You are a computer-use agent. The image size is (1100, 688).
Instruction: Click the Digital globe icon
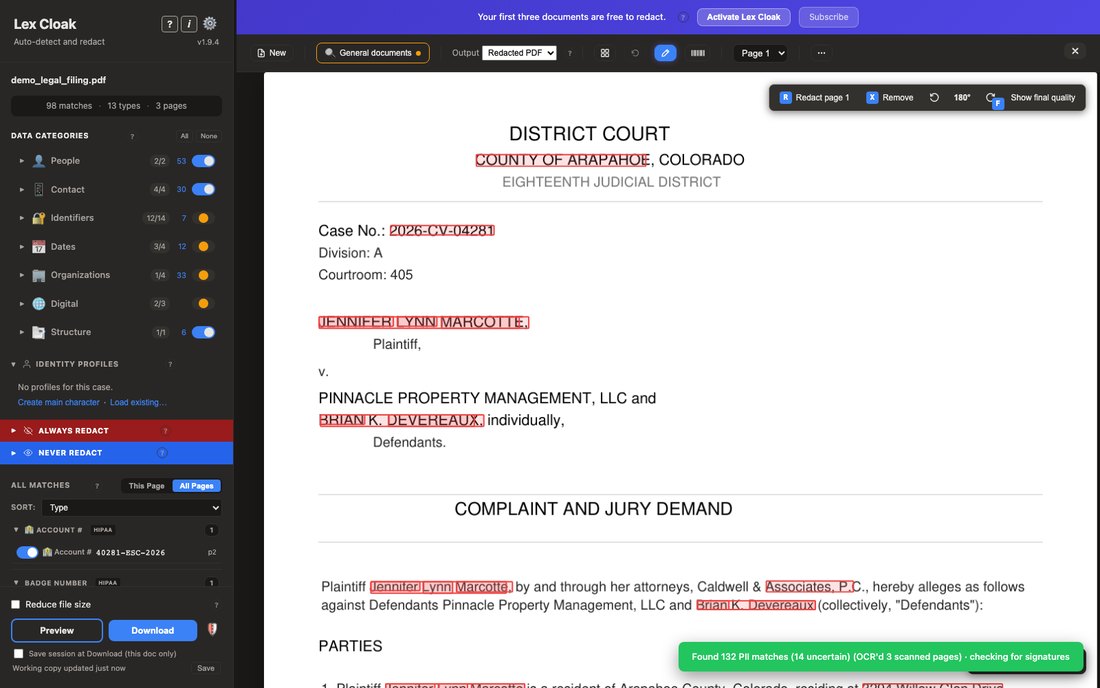coord(39,304)
